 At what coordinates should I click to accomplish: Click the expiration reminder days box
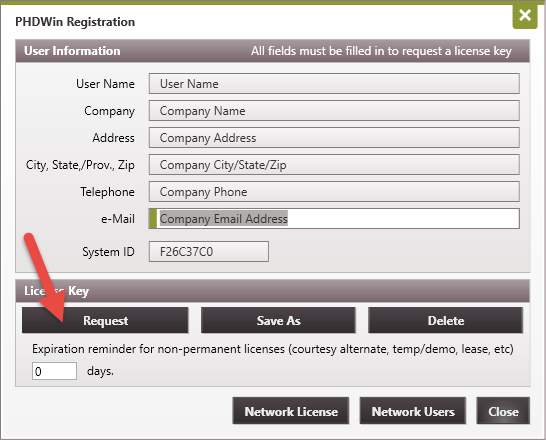[54, 371]
